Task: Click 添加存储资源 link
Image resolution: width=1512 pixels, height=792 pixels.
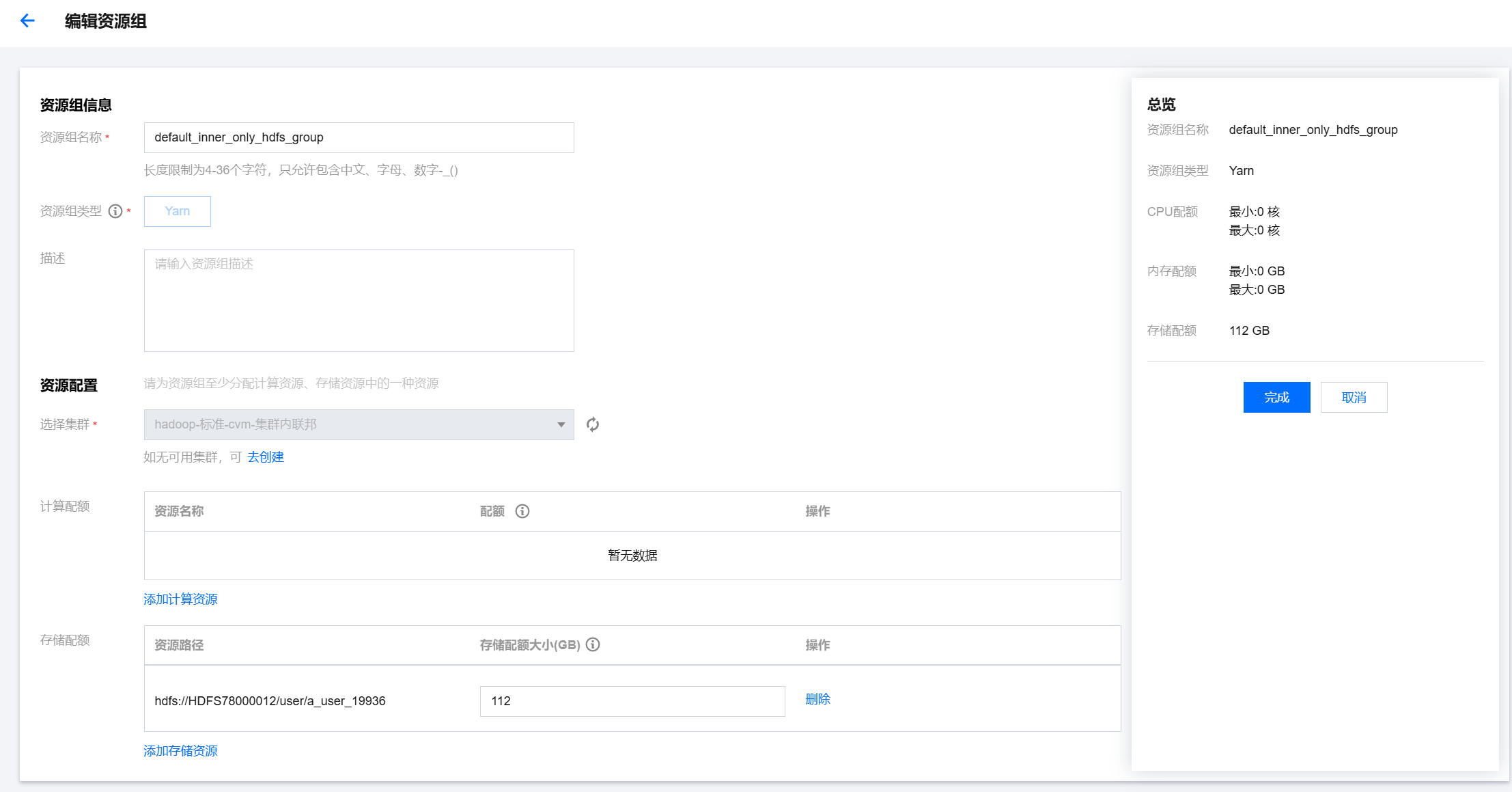Action: coord(180,751)
